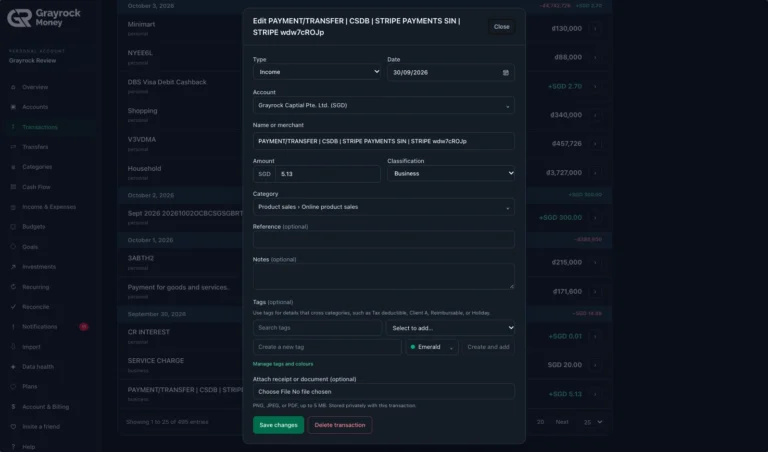Screen dimensions: 768x452
Task: Open the Account dropdown Grayrock Captial Pte. Ltd.
Action: [x=384, y=105]
